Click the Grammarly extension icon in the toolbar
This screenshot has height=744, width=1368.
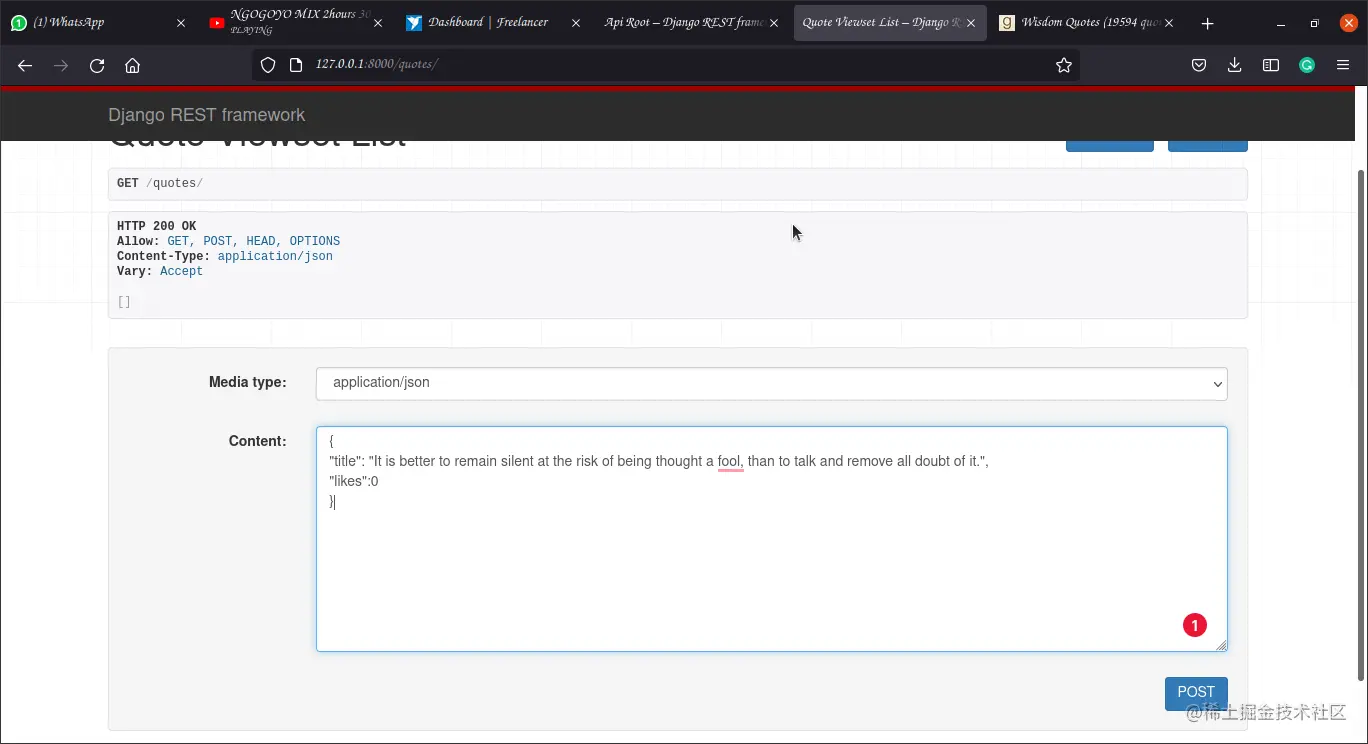(x=1307, y=64)
